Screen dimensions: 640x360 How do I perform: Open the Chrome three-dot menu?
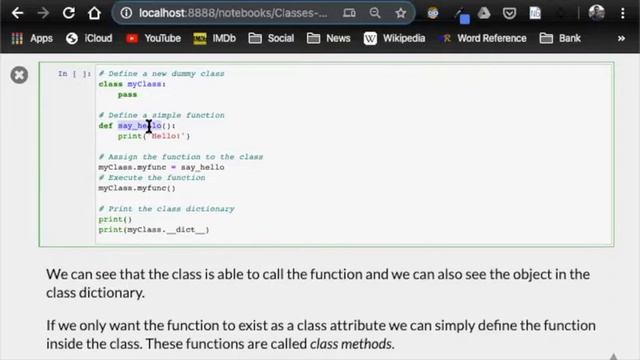pos(622,13)
